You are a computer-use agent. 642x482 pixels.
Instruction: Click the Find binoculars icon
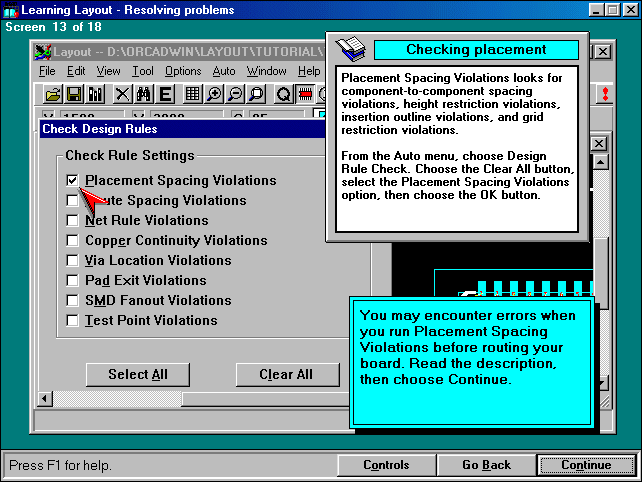coord(144,94)
